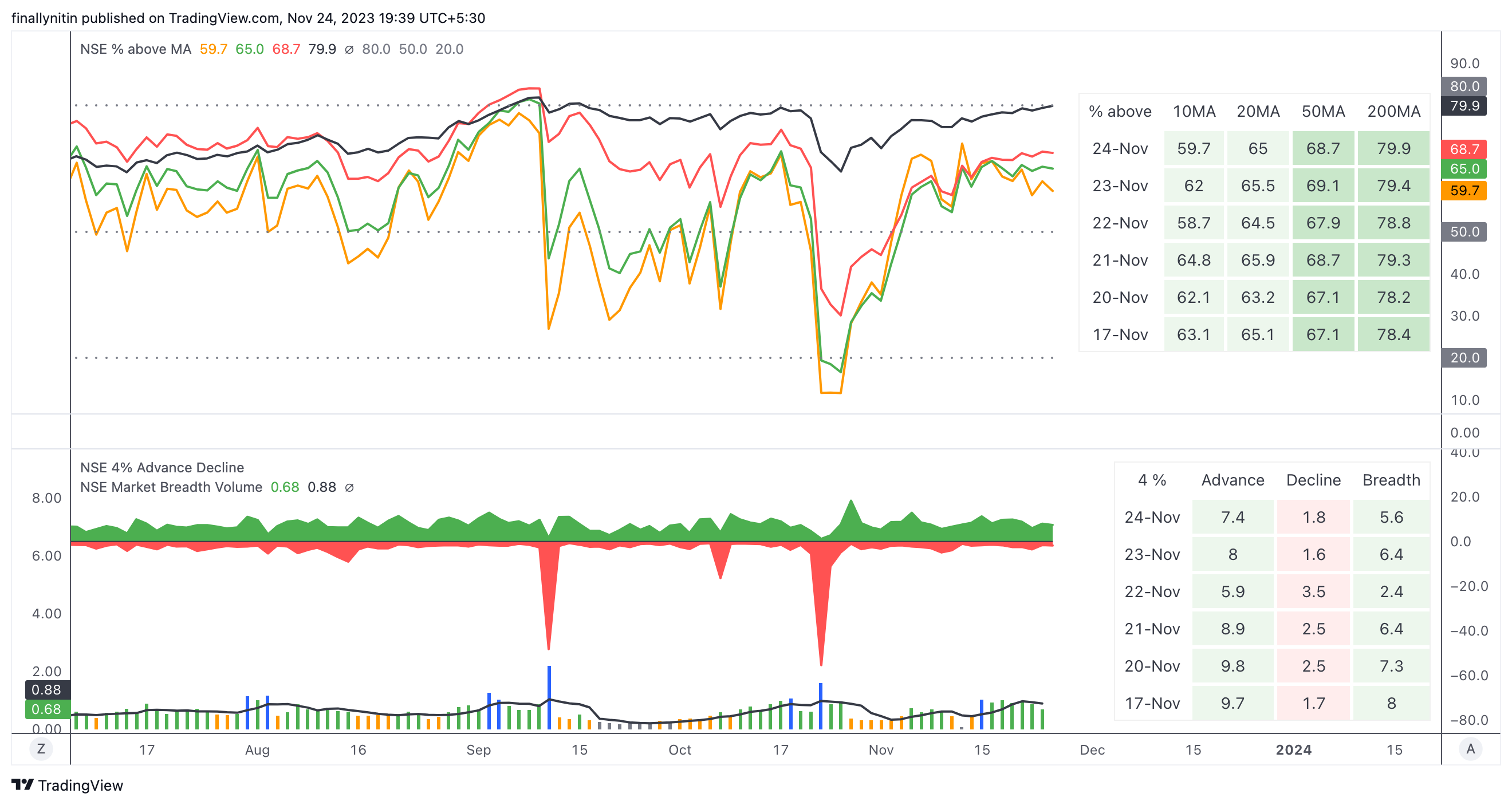Click the 20MA column header
Screen dimensions: 1512x805
click(1258, 112)
